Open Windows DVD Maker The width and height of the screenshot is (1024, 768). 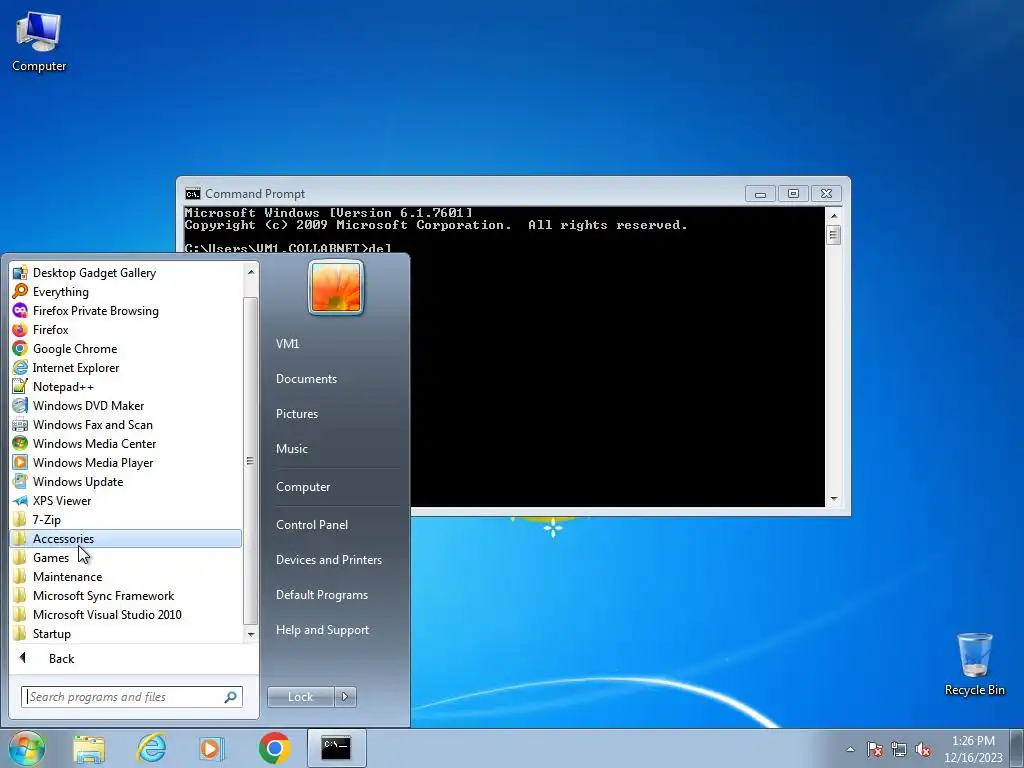coord(126,406)
